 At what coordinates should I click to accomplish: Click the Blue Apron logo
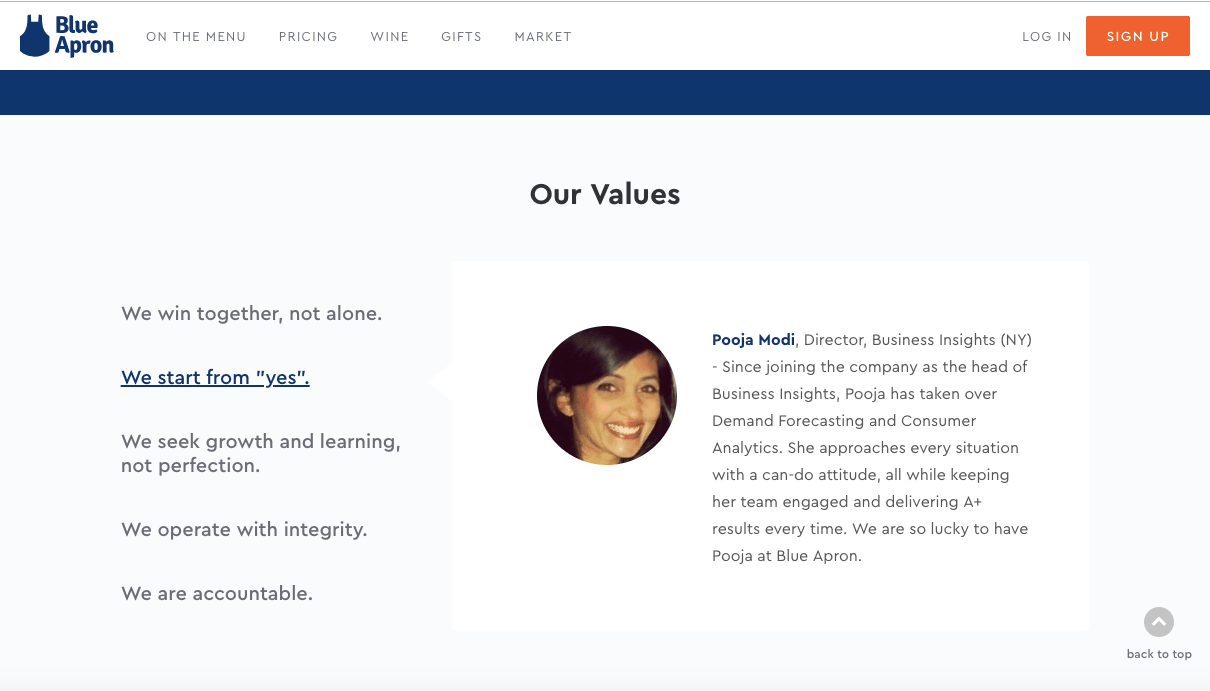click(x=67, y=36)
